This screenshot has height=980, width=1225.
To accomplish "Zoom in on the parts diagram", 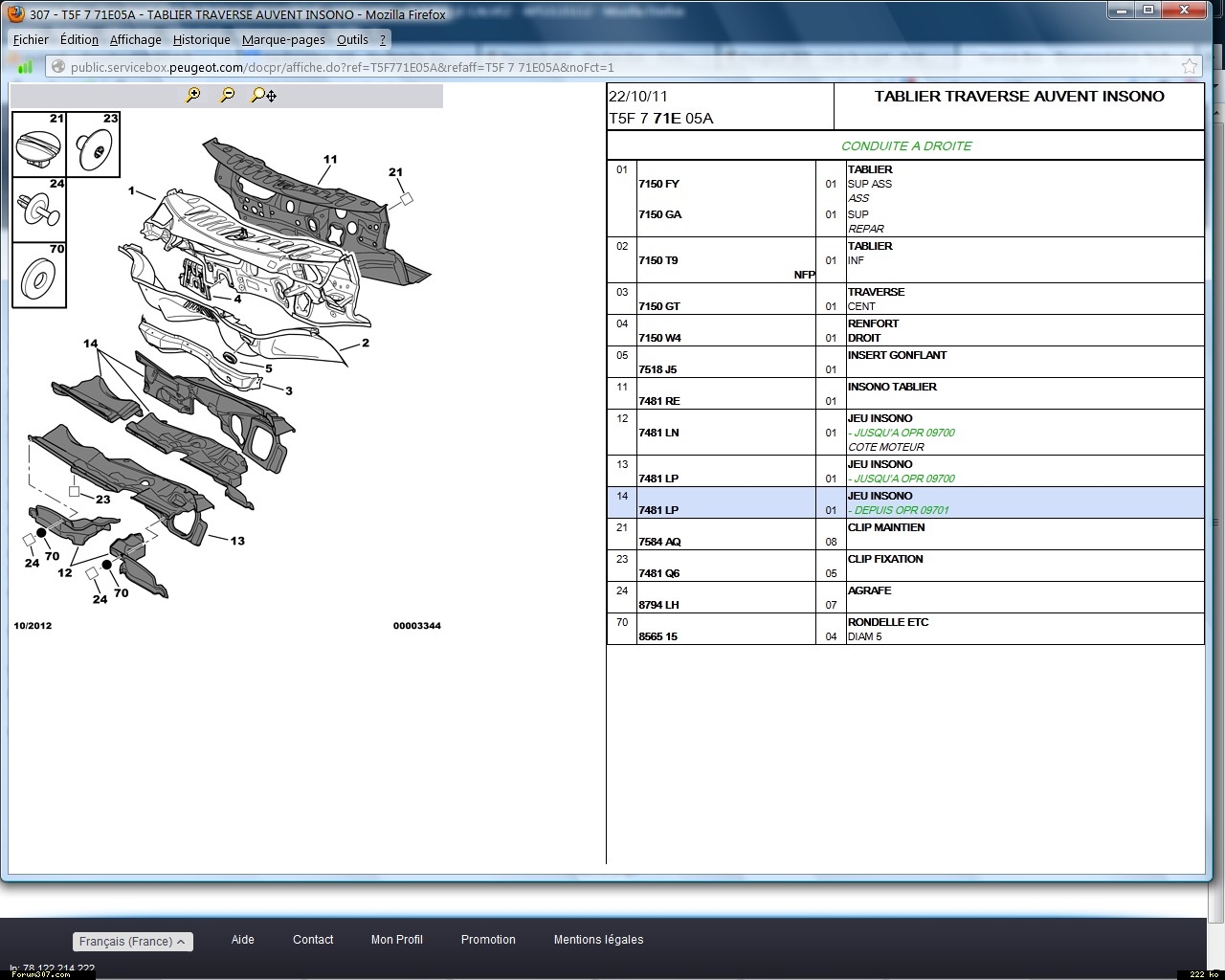I will [192, 95].
